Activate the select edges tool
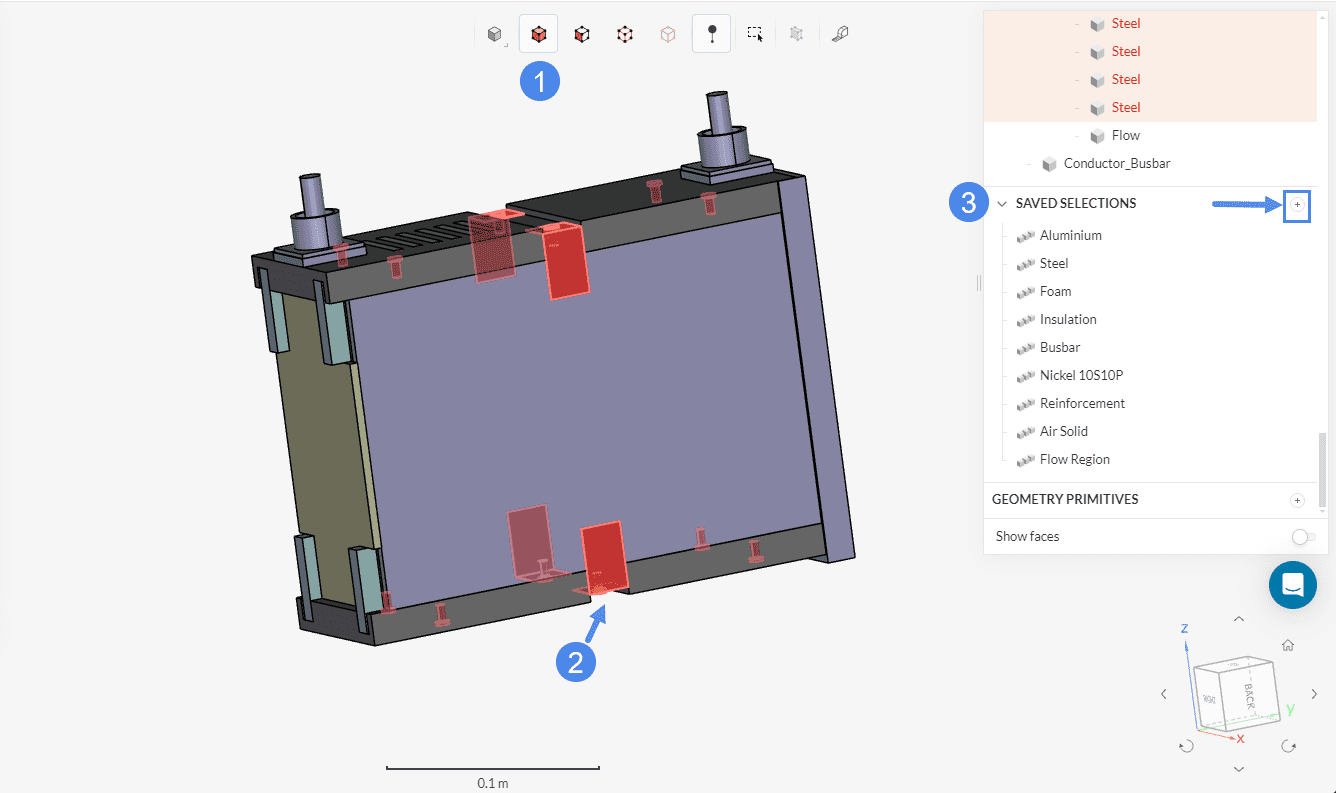This screenshot has height=793, width=1336. pyautogui.click(x=625, y=34)
